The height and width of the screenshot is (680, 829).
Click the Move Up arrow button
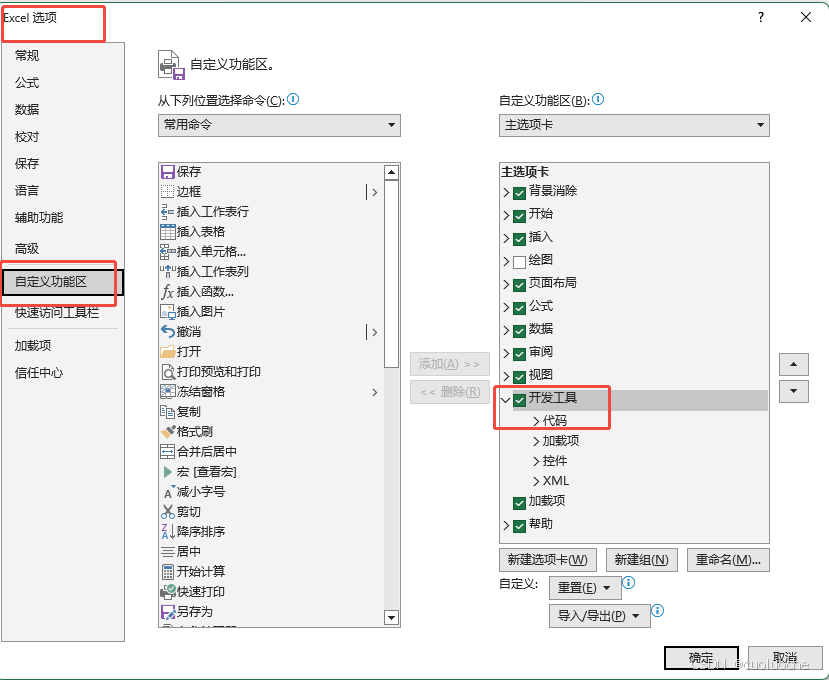point(794,364)
